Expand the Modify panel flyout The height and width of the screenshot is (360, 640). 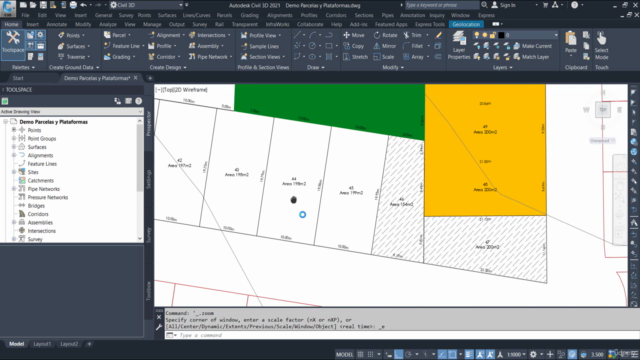[393, 67]
